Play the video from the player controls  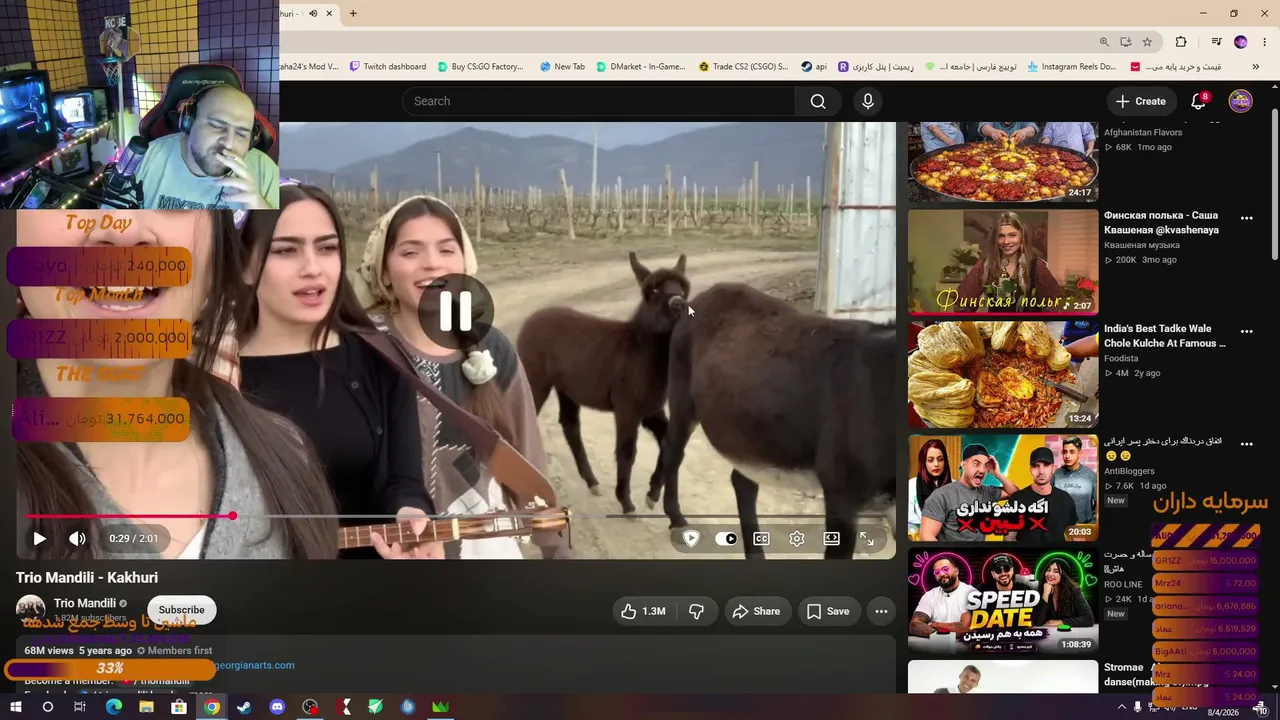(39, 538)
